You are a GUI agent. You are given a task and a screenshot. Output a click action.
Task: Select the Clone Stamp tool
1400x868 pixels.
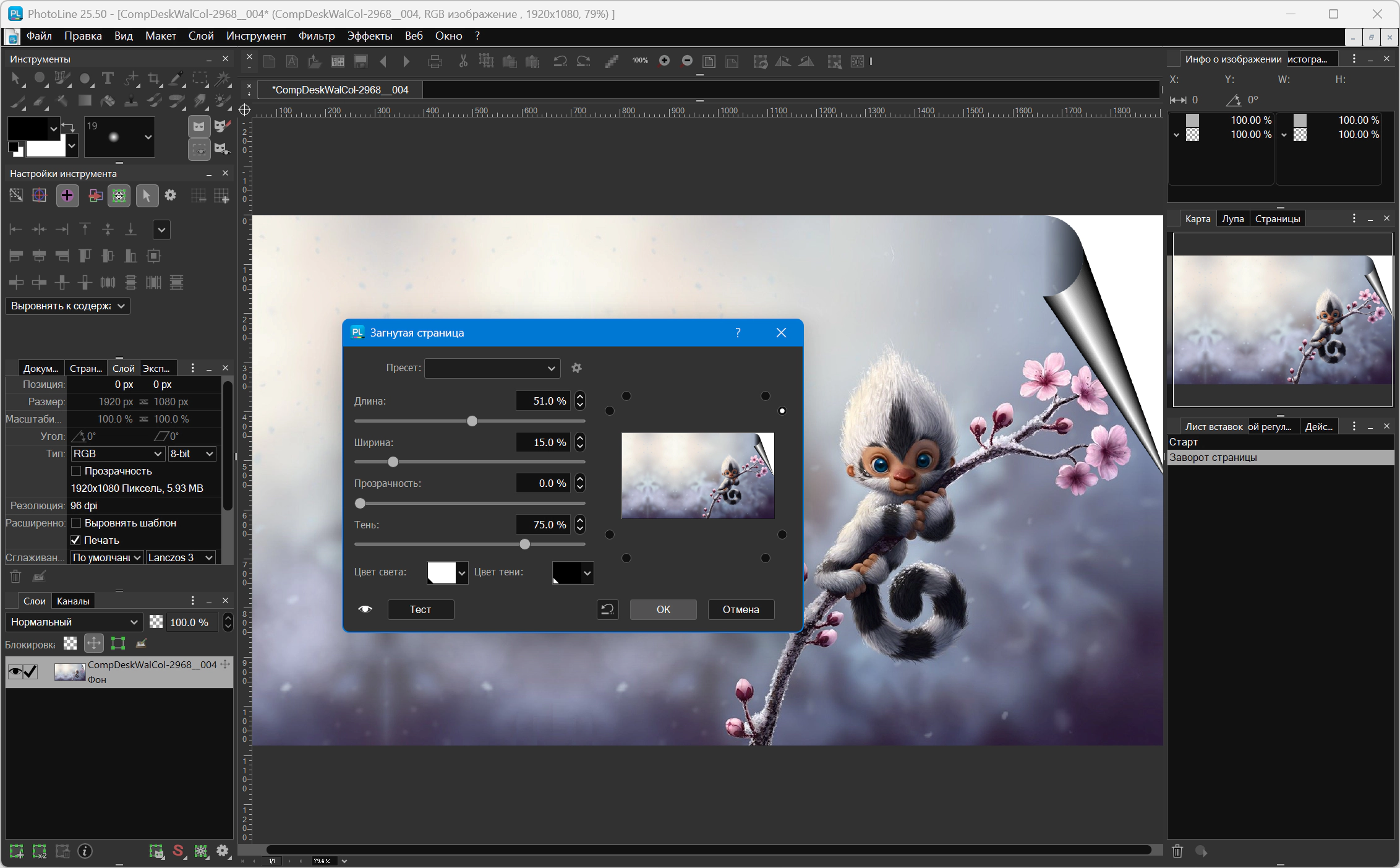[131, 101]
